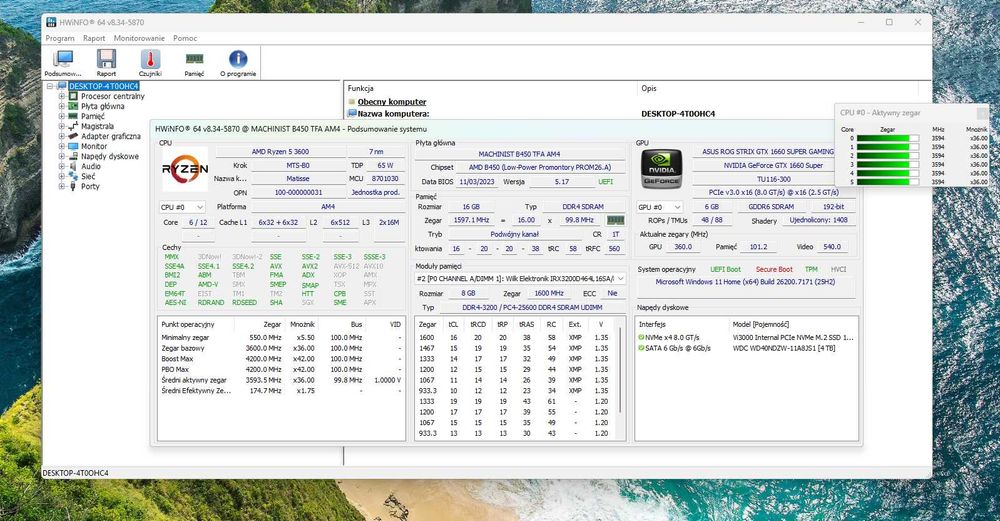Click the Monitor tree icon
This screenshot has height=521, width=1000.
point(73,146)
